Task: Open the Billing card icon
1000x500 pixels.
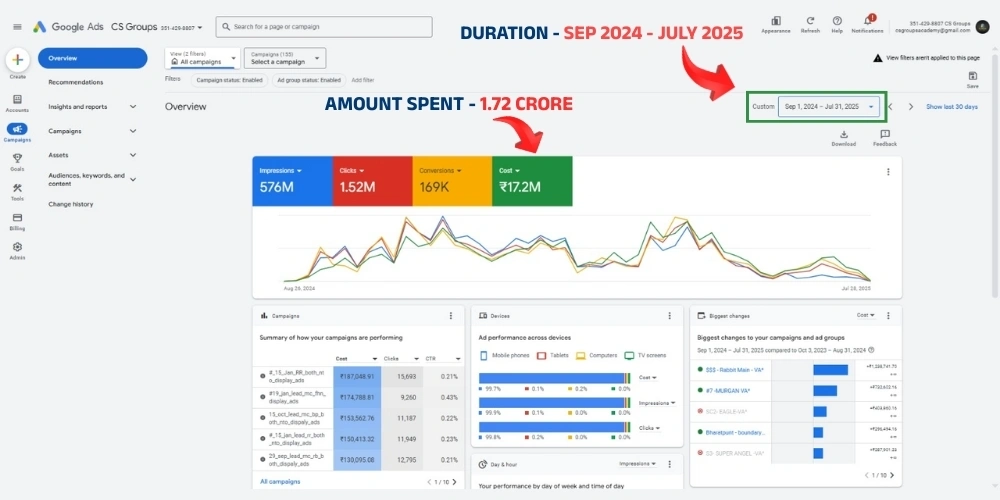Action: [x=17, y=217]
